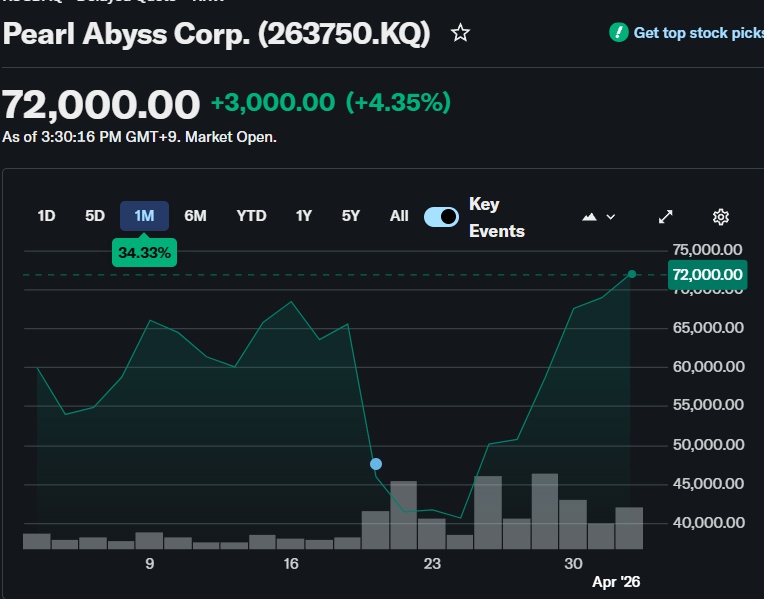
Task: Click the green exclamation icon beside stock picks
Action: [x=619, y=33]
